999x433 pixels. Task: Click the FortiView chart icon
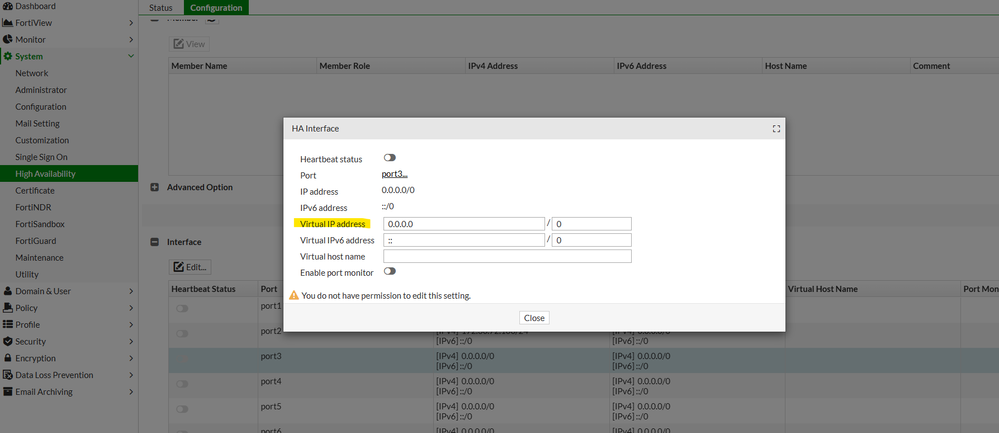tap(8, 23)
